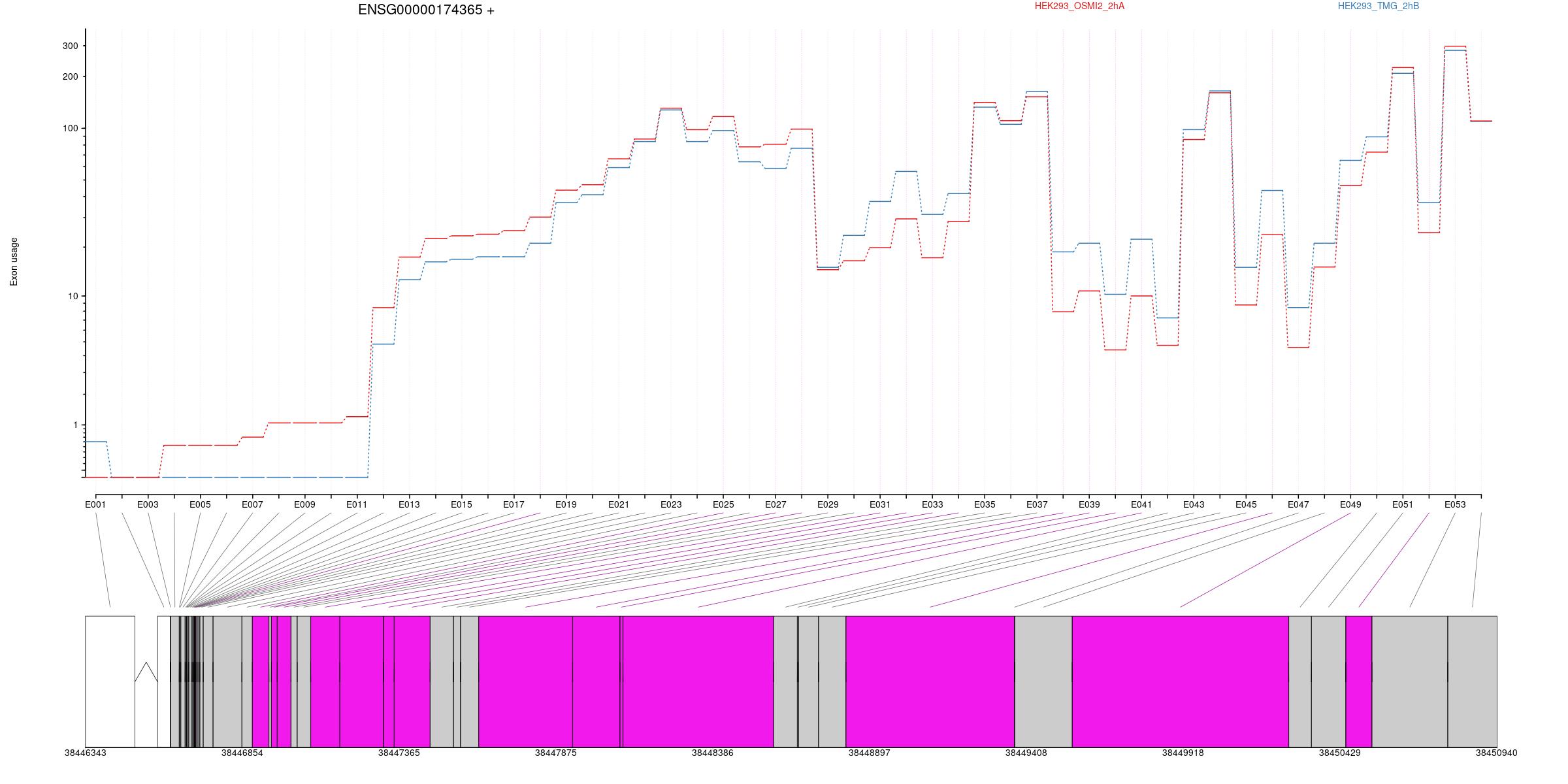The image size is (1568, 784).
Task: Click the intron caret between the white exon blocks
Action: (146, 672)
